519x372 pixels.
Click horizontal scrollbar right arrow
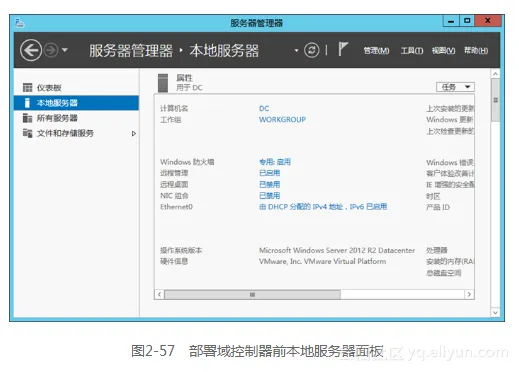[469, 295]
